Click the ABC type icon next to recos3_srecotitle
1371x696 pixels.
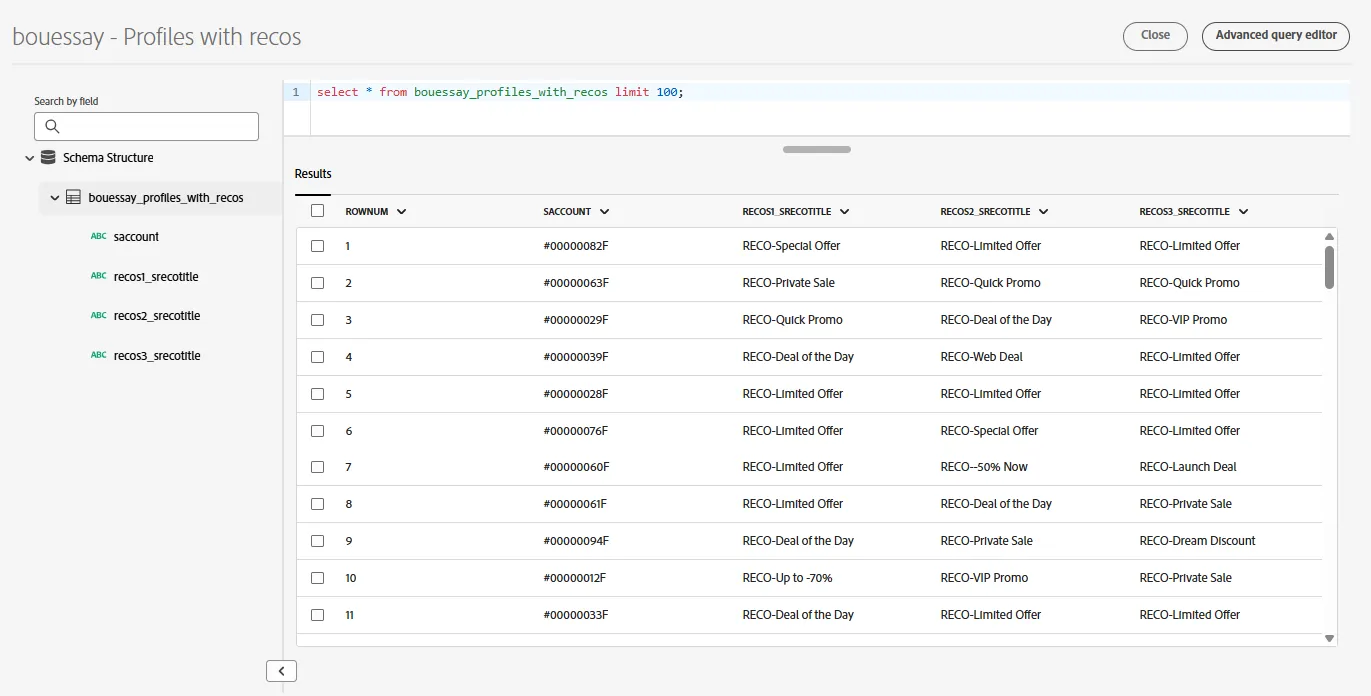coord(98,355)
